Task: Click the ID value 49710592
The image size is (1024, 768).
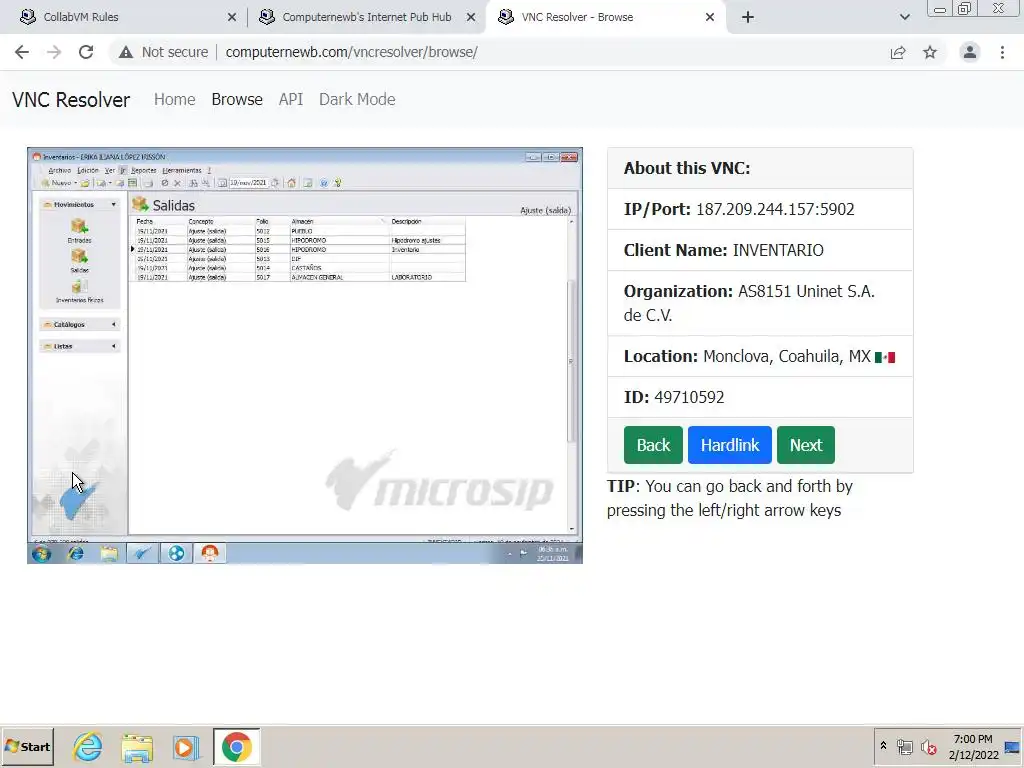Action: 689,397
